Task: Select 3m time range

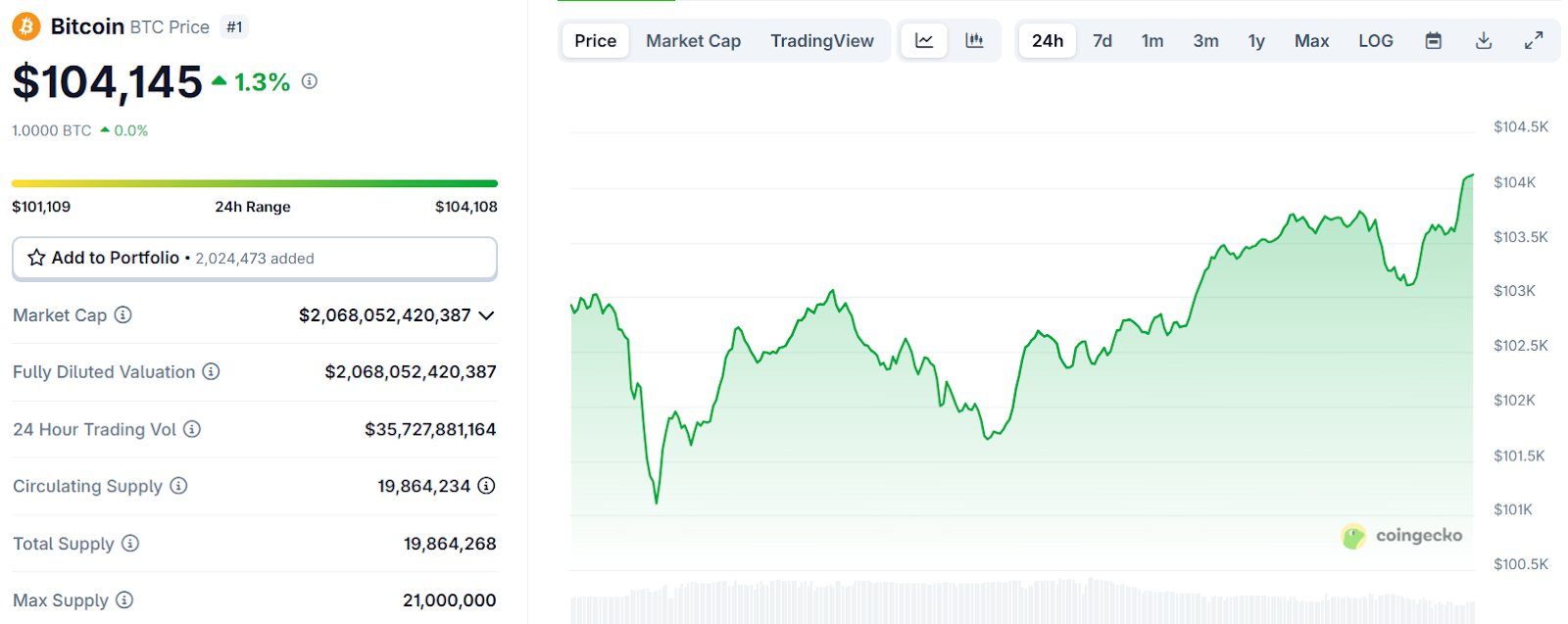Action: click(x=1206, y=40)
